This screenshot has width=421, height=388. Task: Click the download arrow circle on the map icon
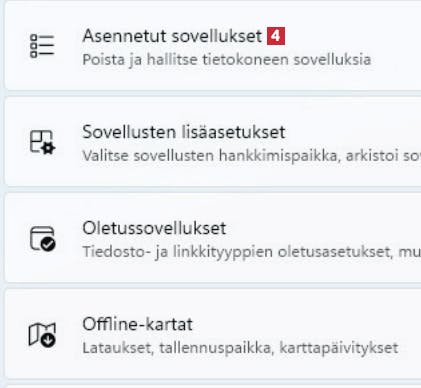[49, 341]
